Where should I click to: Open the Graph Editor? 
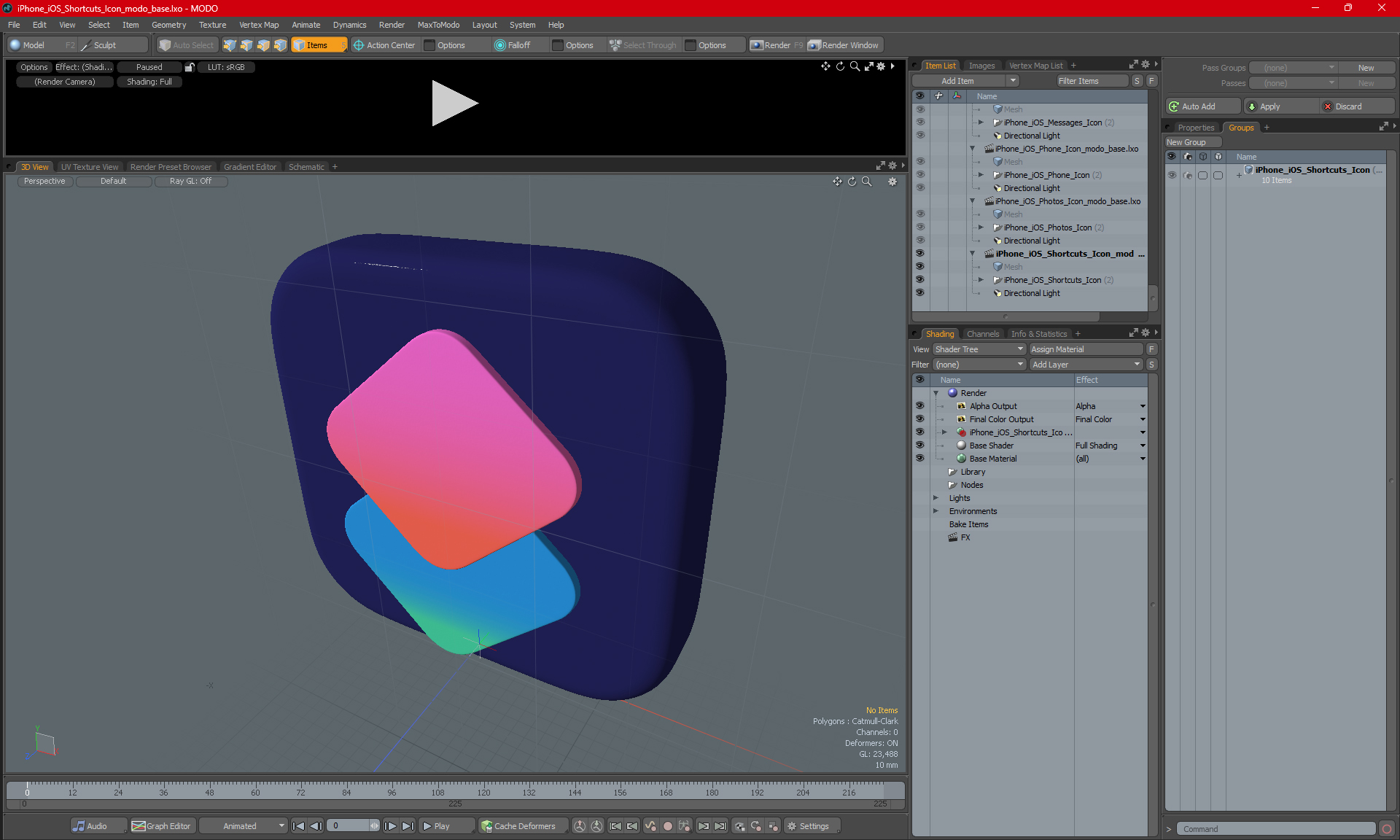click(161, 826)
